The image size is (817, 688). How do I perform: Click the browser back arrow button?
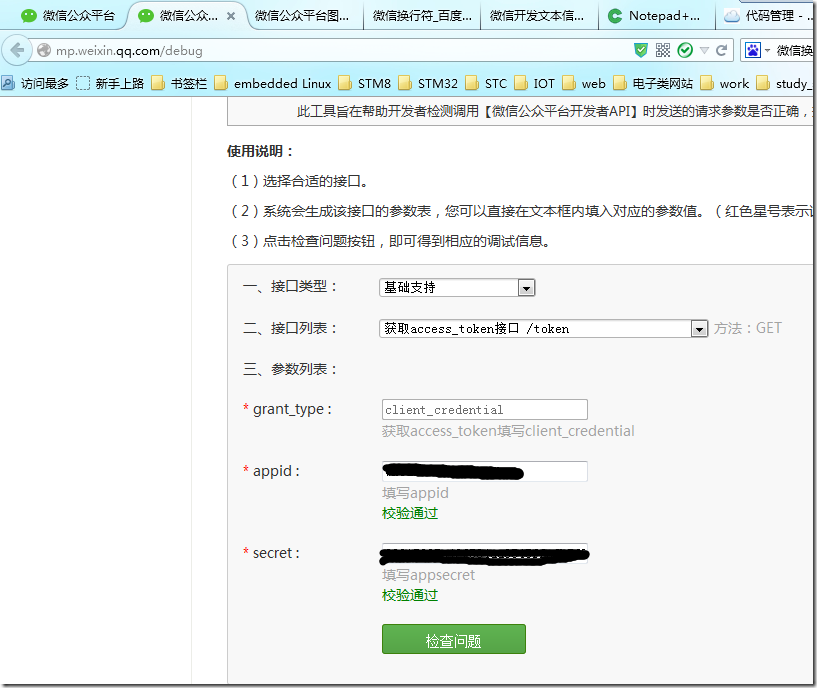click(17, 51)
